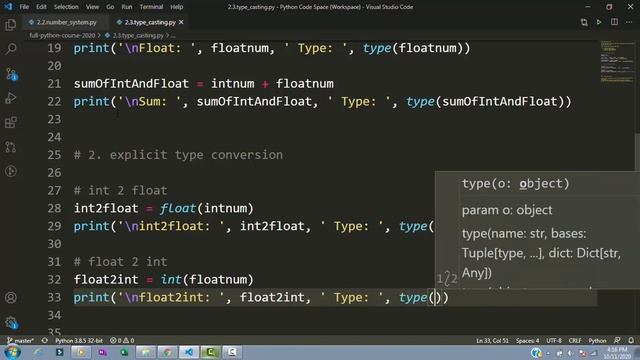Click the Synchronize Changes icon in status bar
This screenshot has height=360, width=640.
(44, 340)
